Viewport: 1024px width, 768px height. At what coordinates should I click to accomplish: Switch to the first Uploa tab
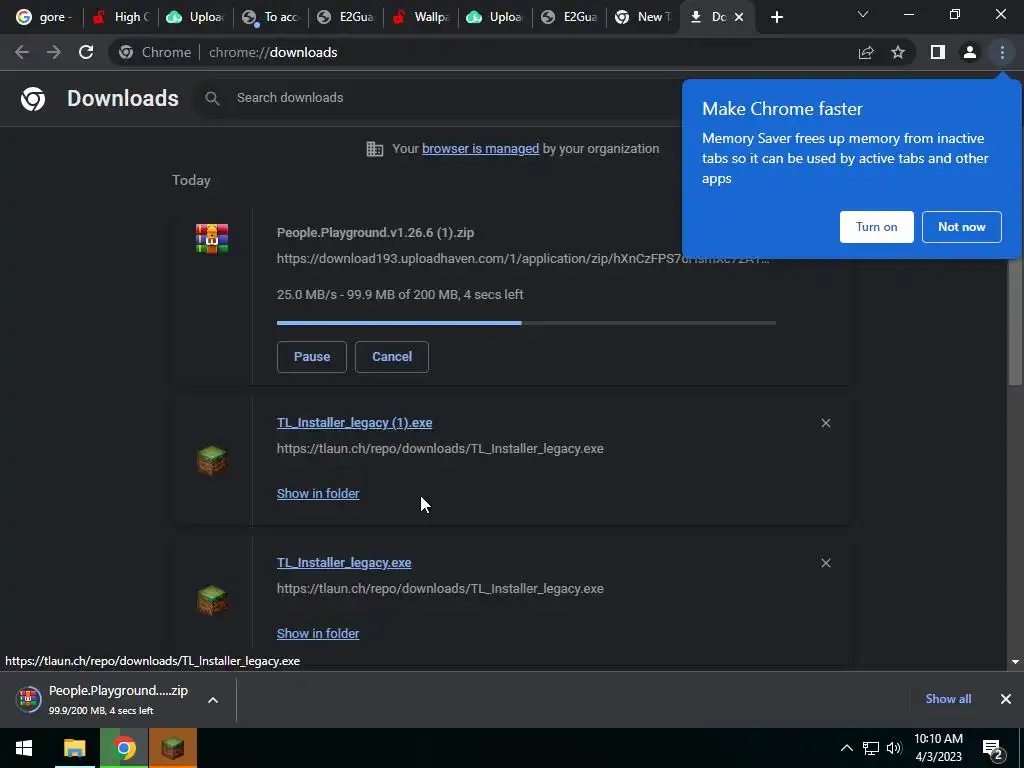(196, 17)
